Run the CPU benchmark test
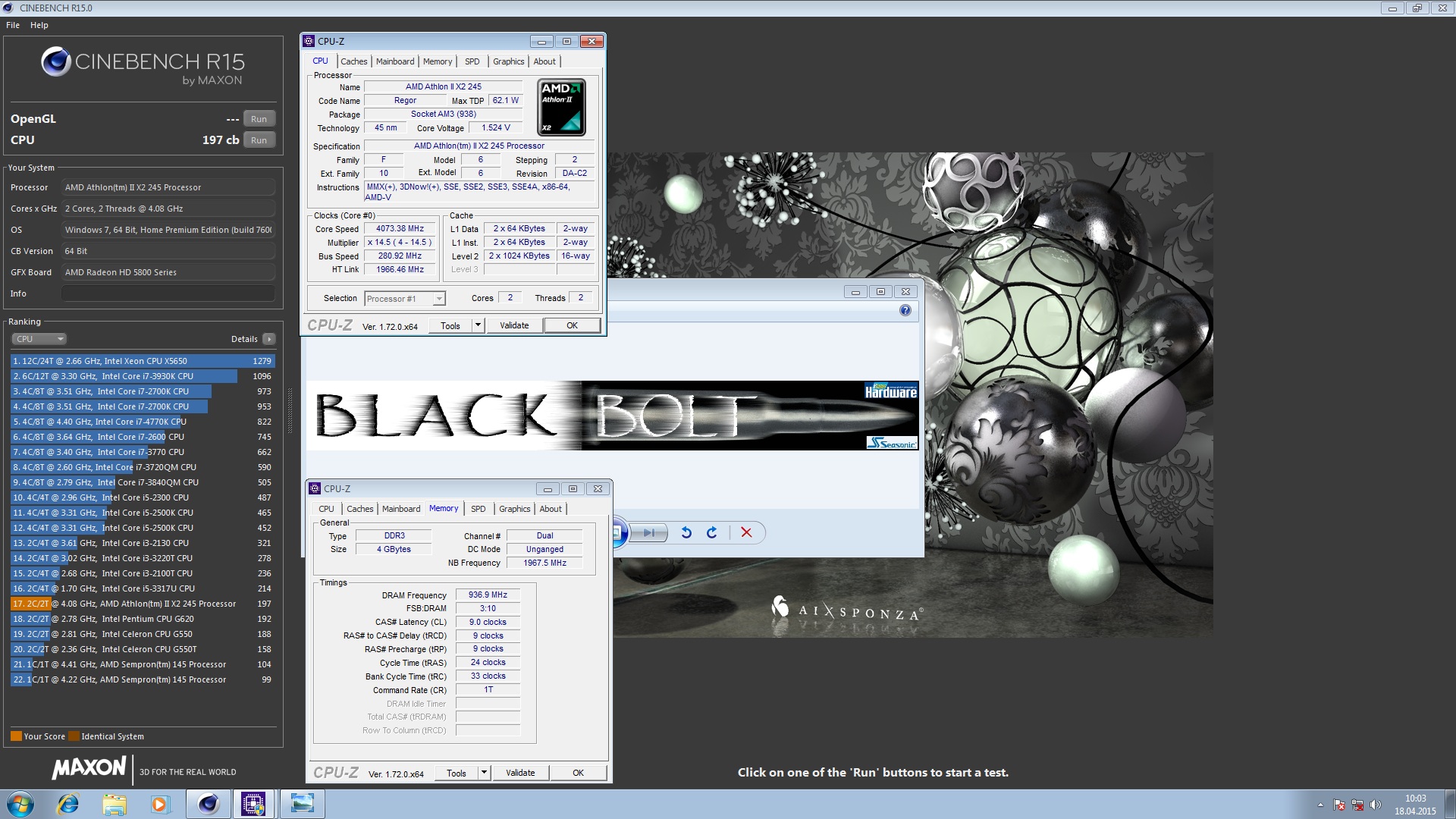Image resolution: width=1456 pixels, height=819 pixels. [259, 140]
